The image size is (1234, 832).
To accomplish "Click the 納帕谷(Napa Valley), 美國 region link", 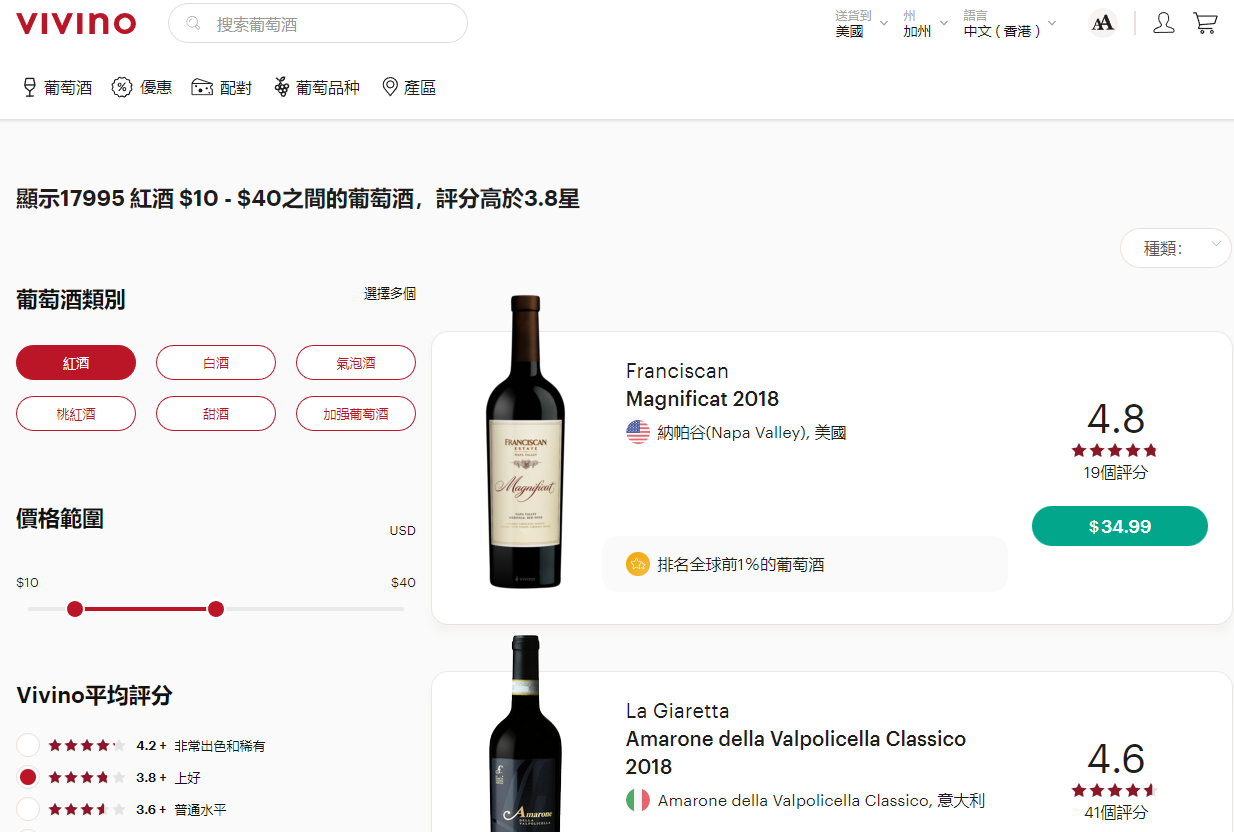I will (x=752, y=433).
